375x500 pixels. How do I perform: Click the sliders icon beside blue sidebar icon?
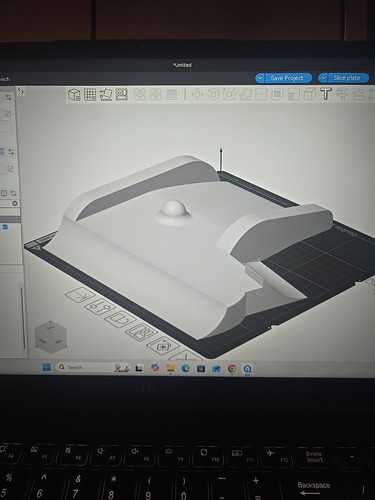[11, 152]
